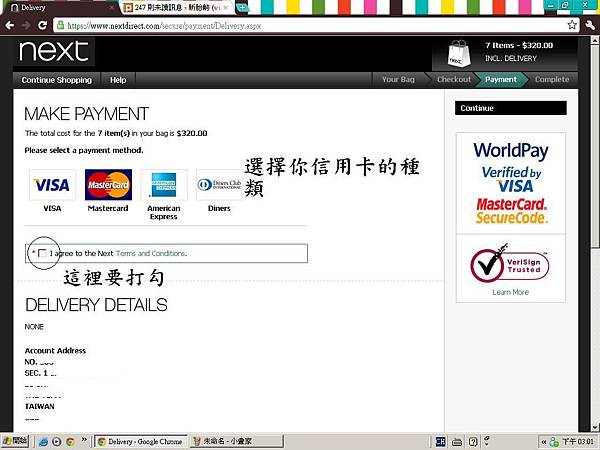Expand hidden system tray icons arrow
The height and width of the screenshot is (450, 600).
click(x=544, y=442)
